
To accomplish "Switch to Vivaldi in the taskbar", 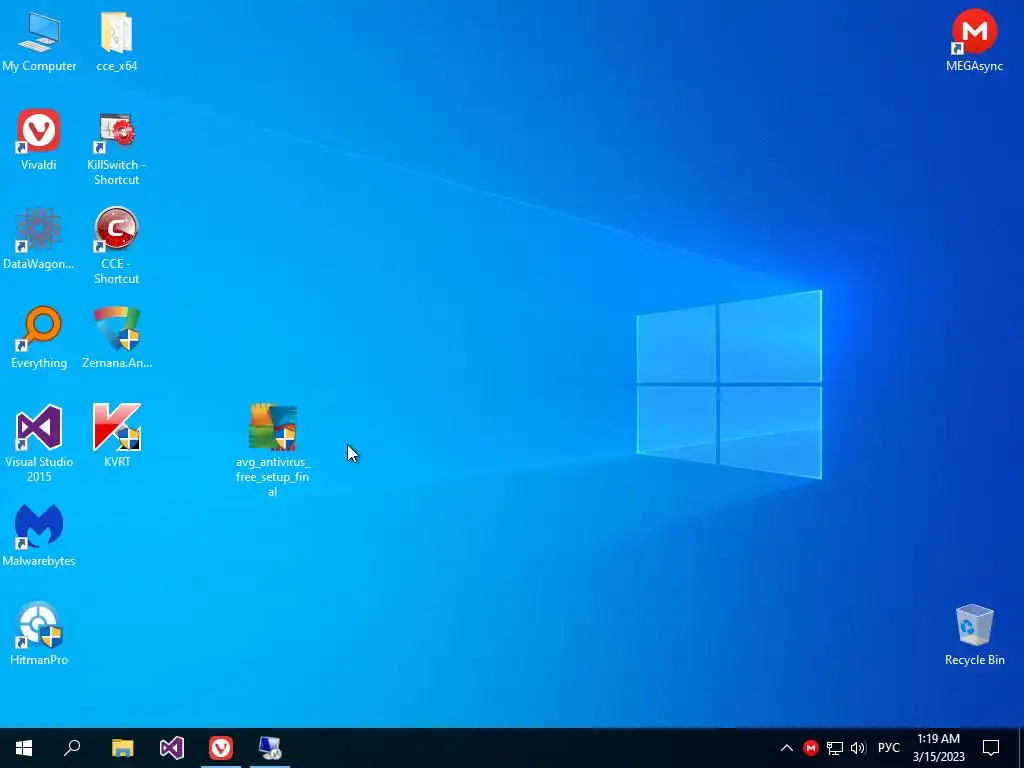I will pos(221,748).
